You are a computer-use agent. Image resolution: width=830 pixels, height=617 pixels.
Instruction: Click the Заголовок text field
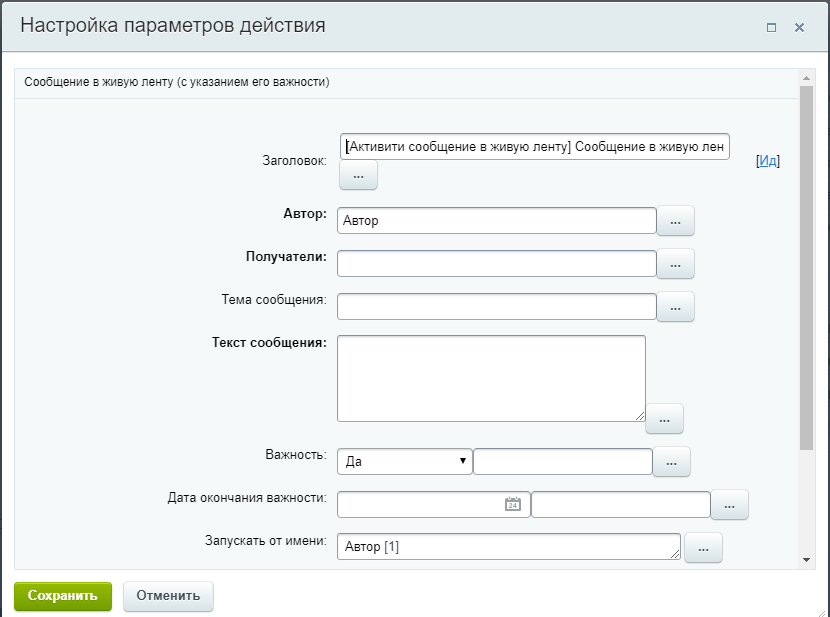[535, 147]
